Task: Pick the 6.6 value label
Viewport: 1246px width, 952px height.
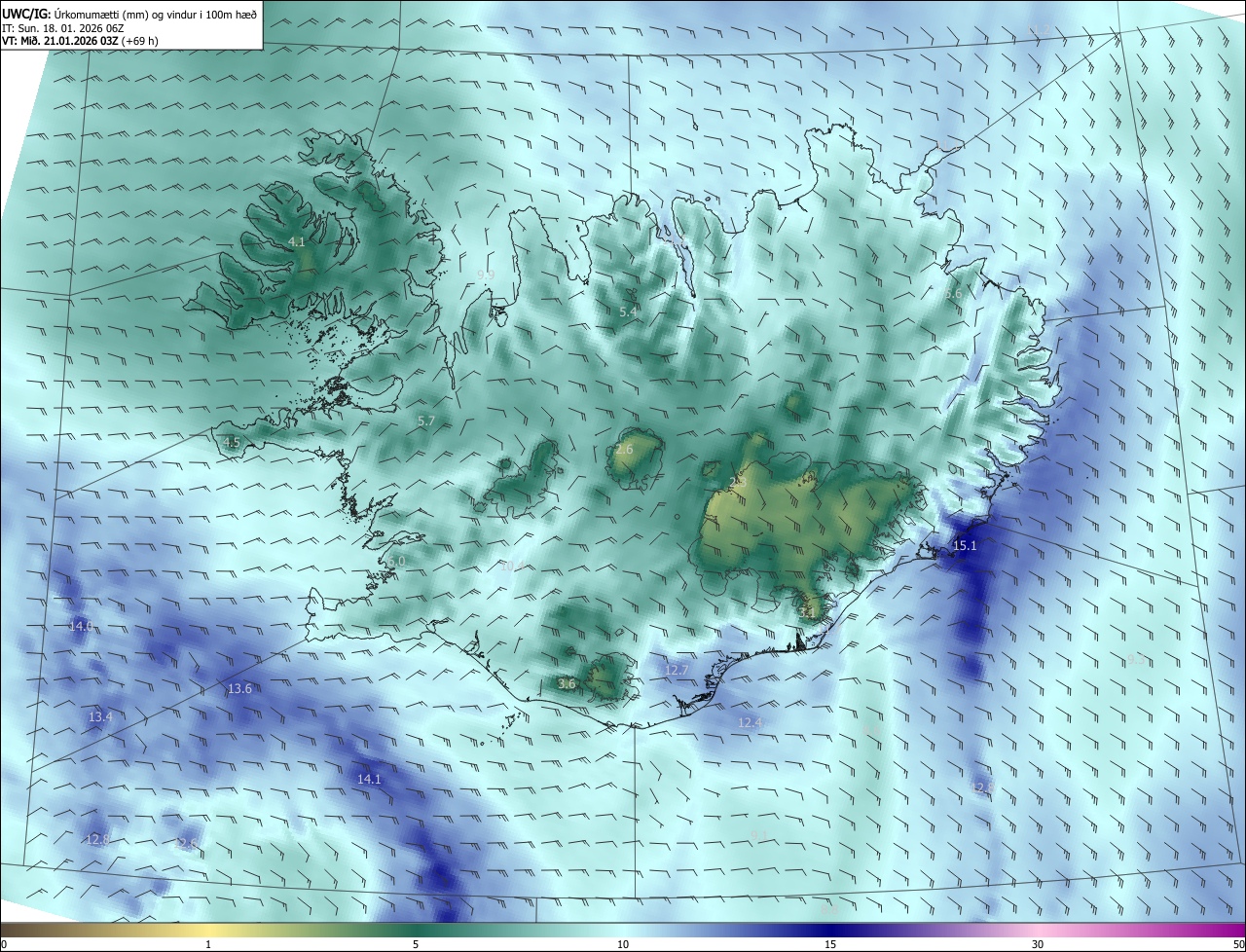Action: click(x=953, y=293)
